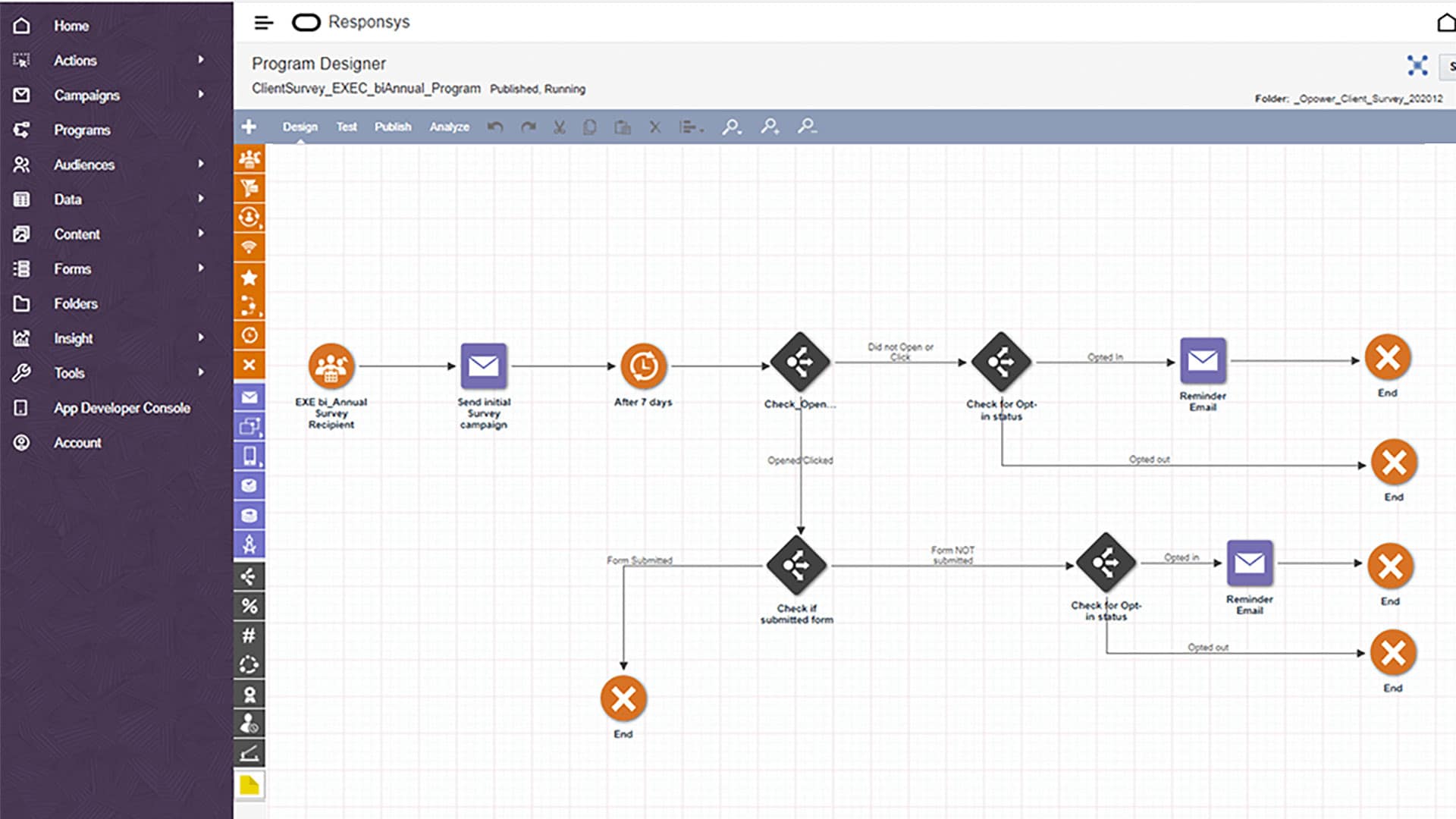Toggle the fullscreen expand icon top right
The image size is (1456, 819).
1418,66
